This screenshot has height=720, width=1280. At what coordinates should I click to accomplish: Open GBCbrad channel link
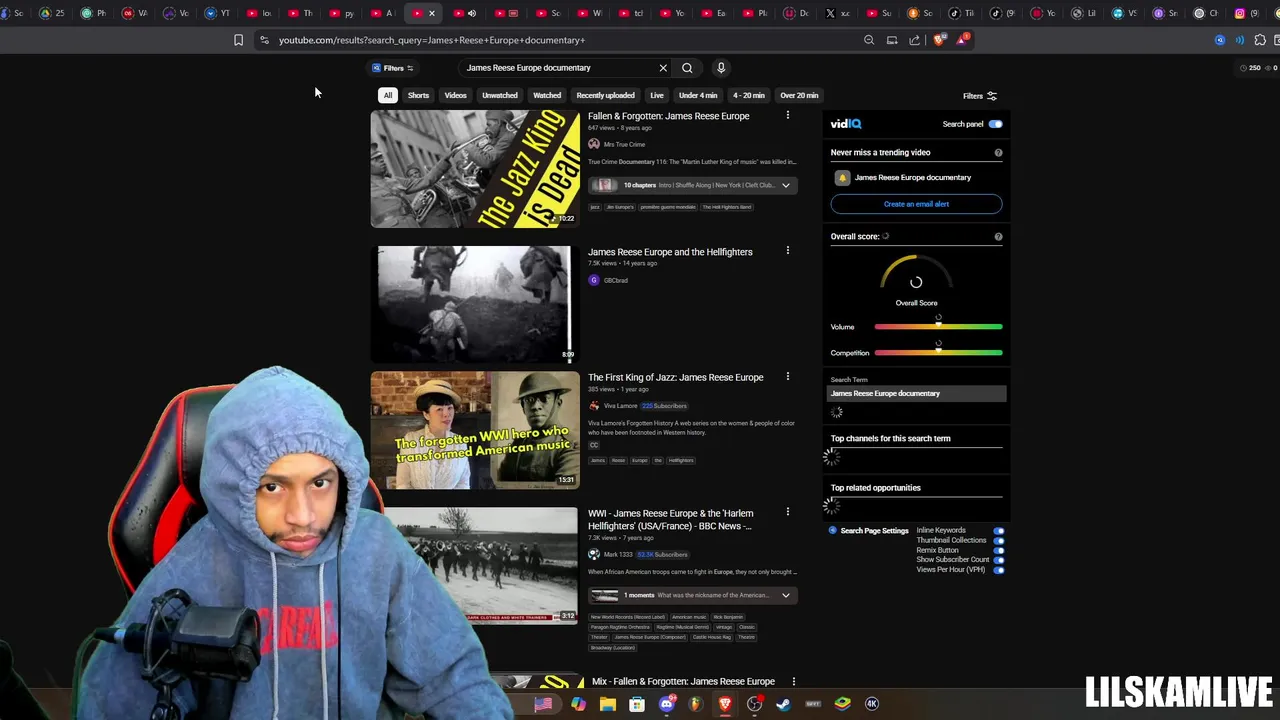615,280
